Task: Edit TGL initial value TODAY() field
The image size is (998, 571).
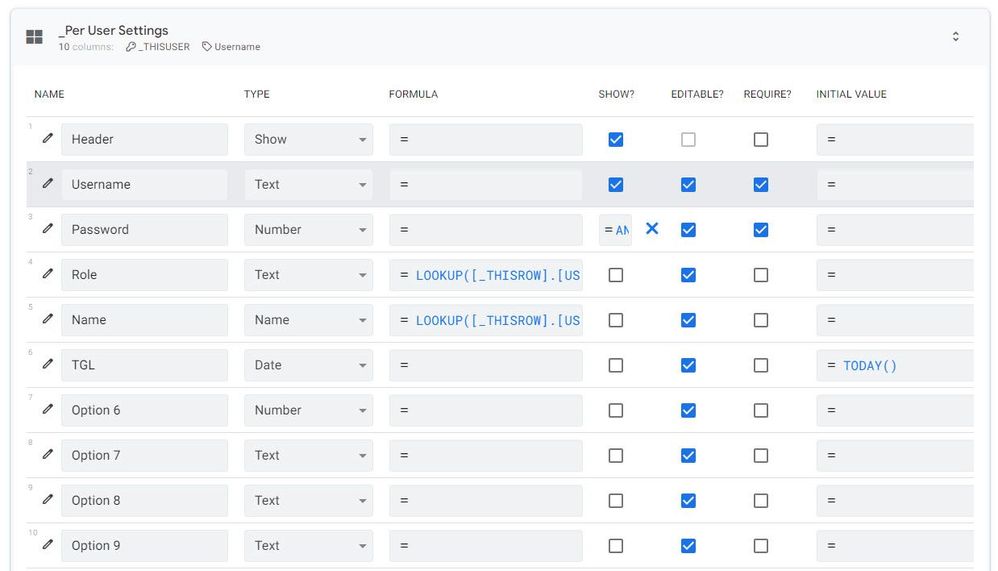Action: (x=895, y=365)
